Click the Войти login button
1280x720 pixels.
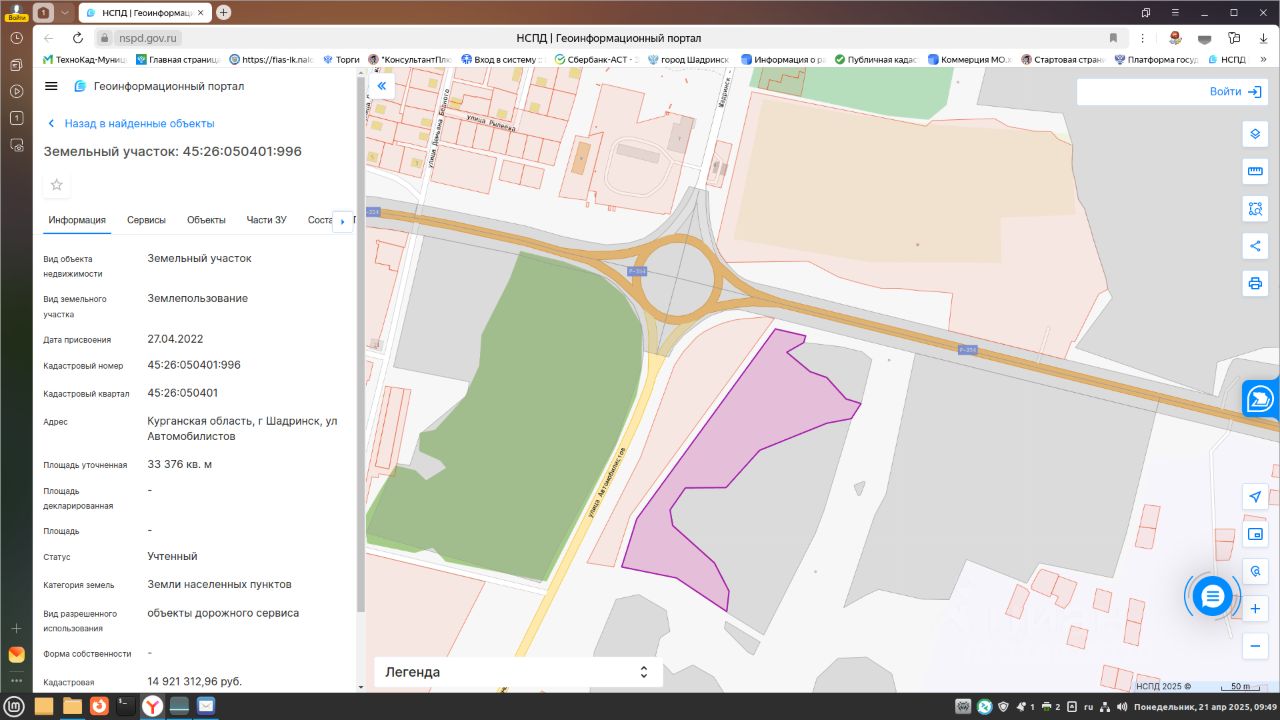coord(1235,91)
